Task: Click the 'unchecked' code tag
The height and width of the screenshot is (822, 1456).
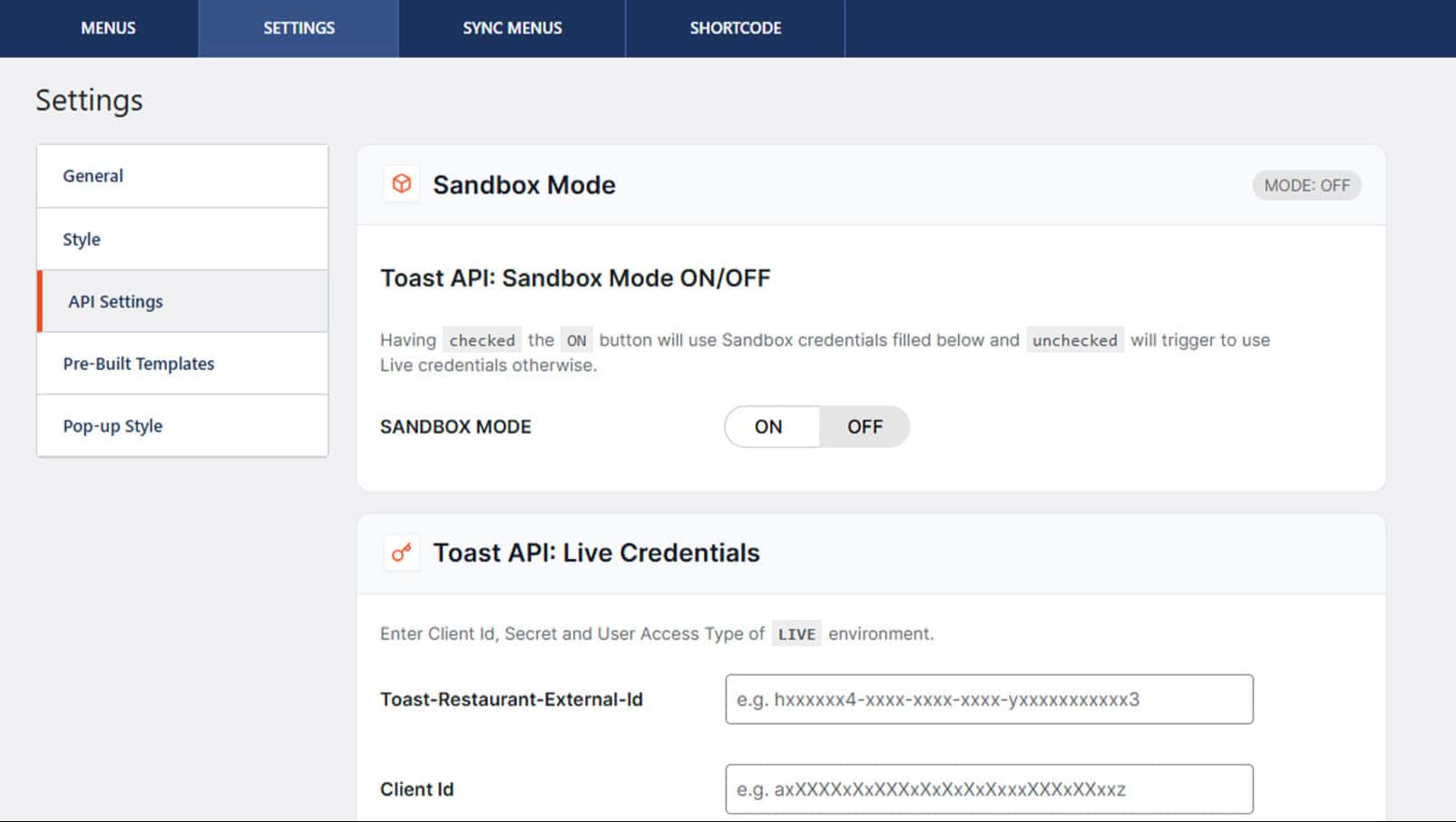Action: tap(1075, 340)
